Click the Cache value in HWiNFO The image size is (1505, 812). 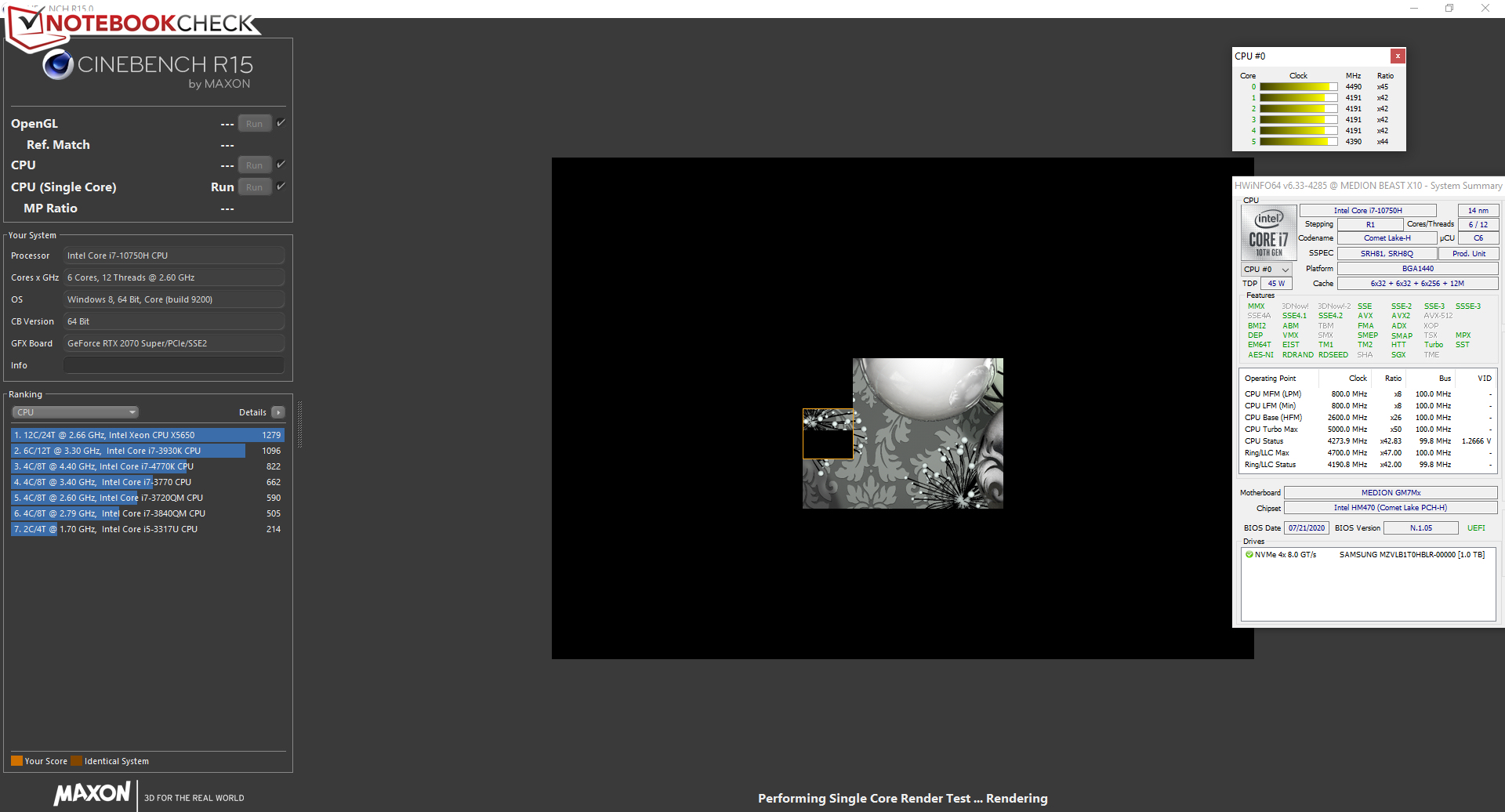(1418, 284)
